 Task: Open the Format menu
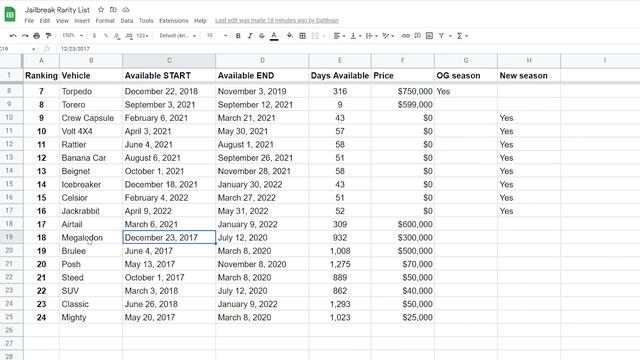[105, 21]
